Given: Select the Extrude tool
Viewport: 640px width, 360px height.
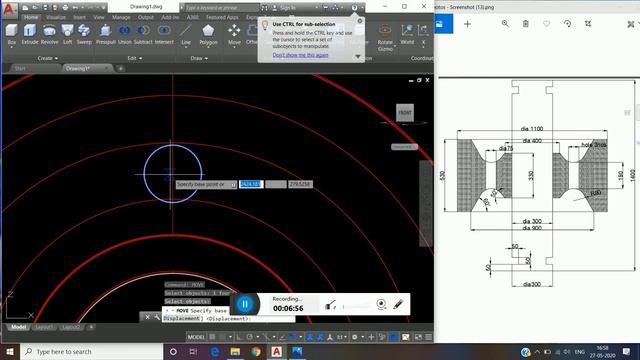Looking at the screenshot, I should click(x=29, y=33).
